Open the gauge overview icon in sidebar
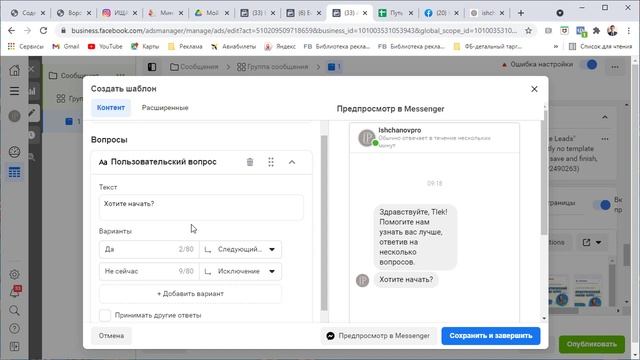Viewport: 640px width, 360px height. pos(14,152)
